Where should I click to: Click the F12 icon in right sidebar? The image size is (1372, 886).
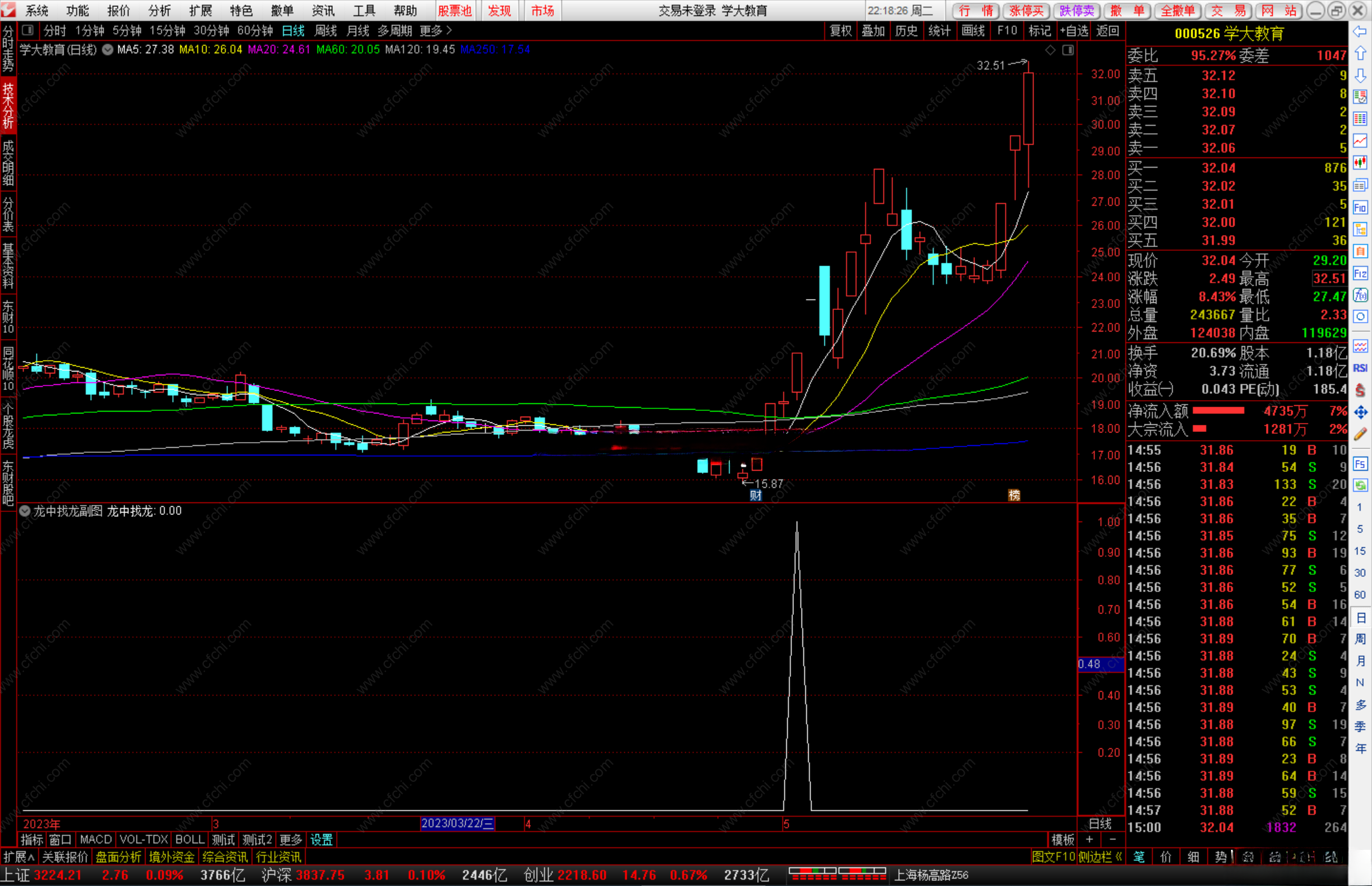[1359, 274]
